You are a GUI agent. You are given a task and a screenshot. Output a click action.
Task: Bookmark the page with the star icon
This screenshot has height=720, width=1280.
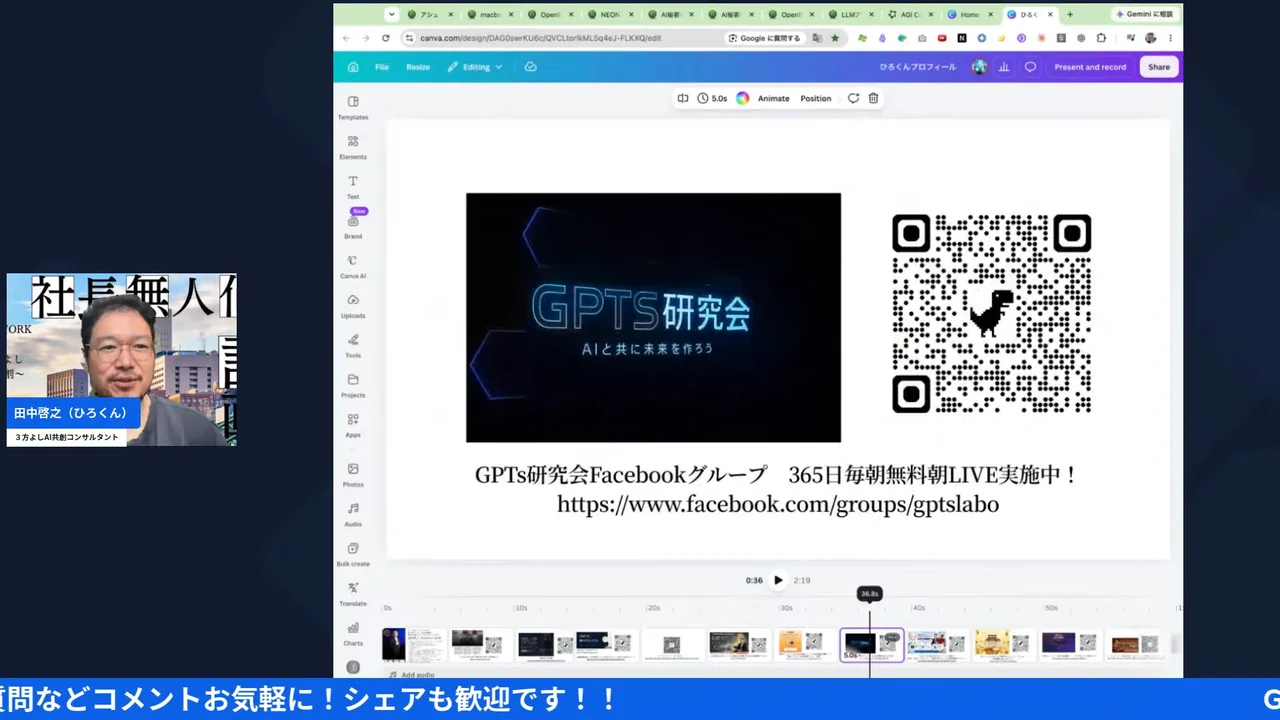click(835, 38)
